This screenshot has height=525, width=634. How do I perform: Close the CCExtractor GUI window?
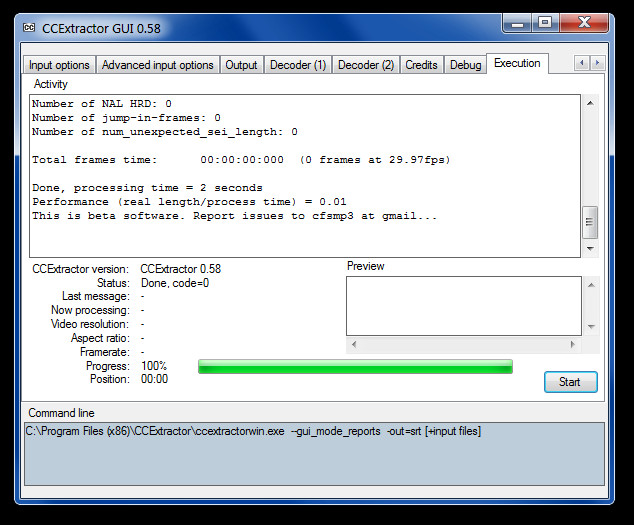tap(584, 23)
